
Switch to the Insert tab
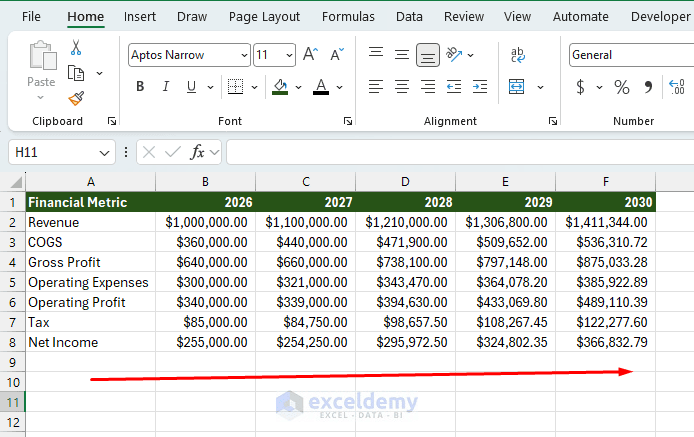pos(140,17)
